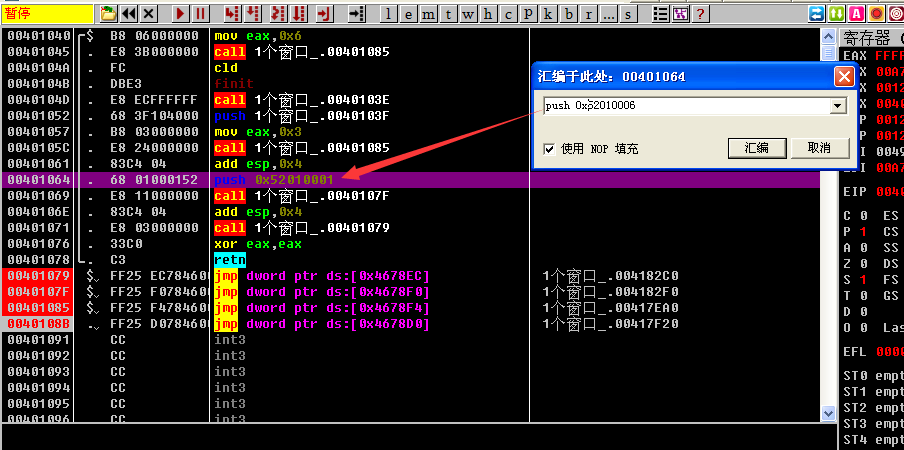Select 'push 0x52010001' highlighted row

[x=410, y=180]
